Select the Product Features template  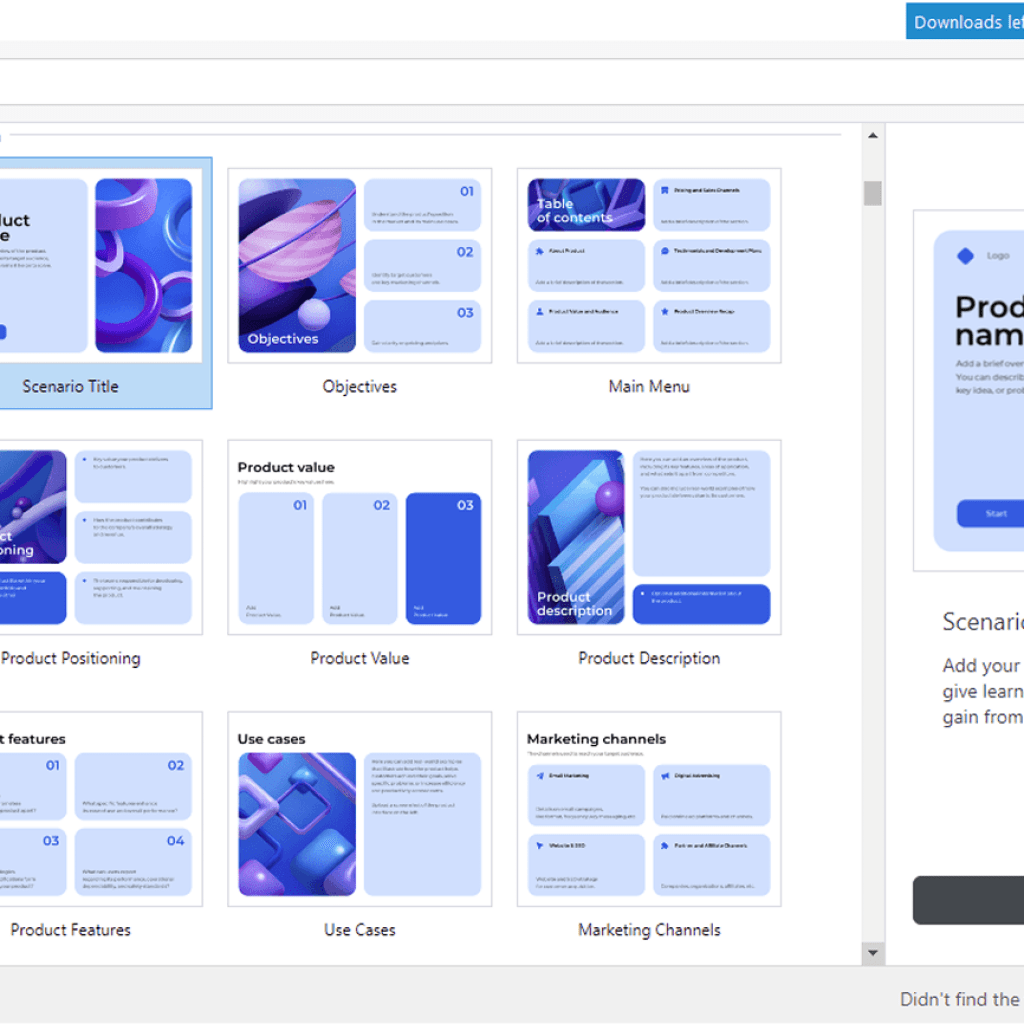coord(100,809)
